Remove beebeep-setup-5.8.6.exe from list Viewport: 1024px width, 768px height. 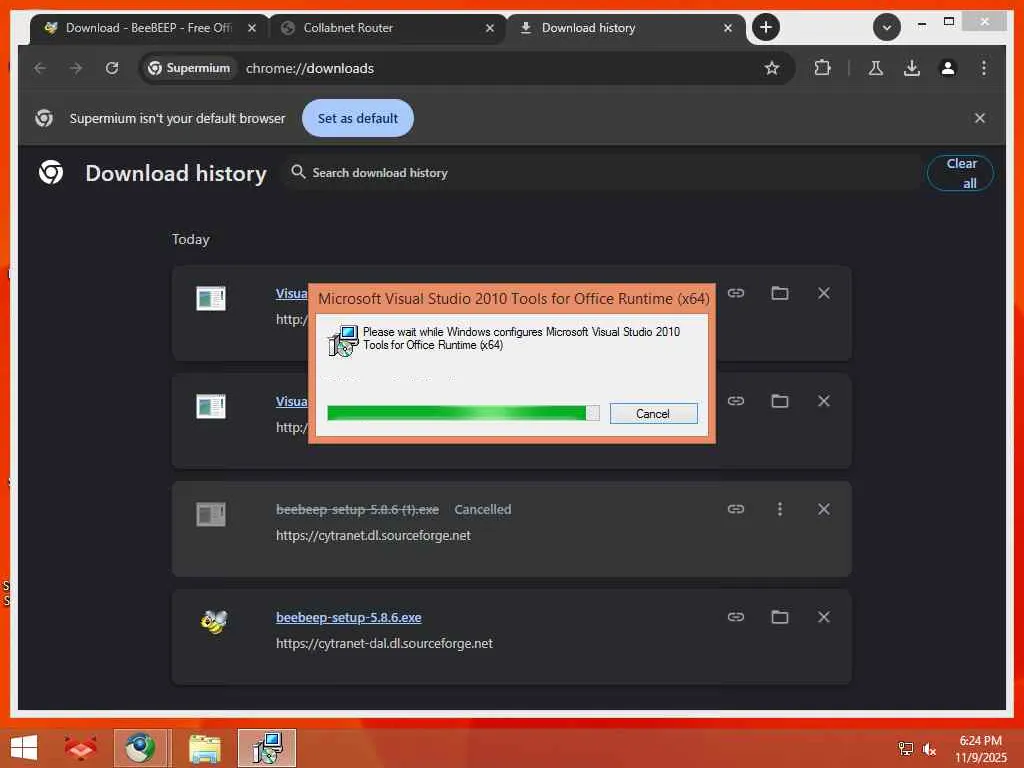click(x=824, y=616)
